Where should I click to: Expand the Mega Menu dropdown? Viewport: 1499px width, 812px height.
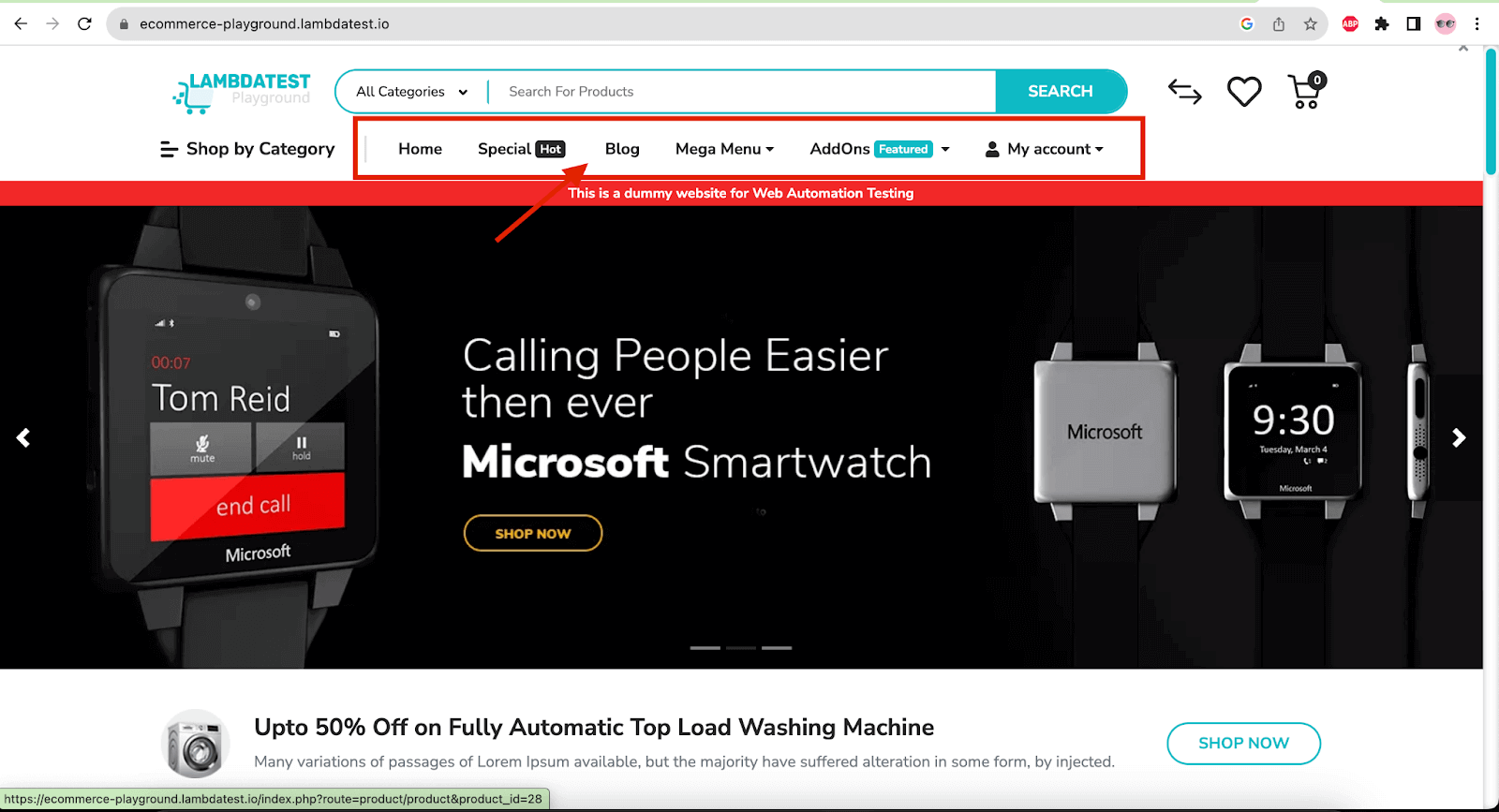pyautogui.click(x=724, y=149)
